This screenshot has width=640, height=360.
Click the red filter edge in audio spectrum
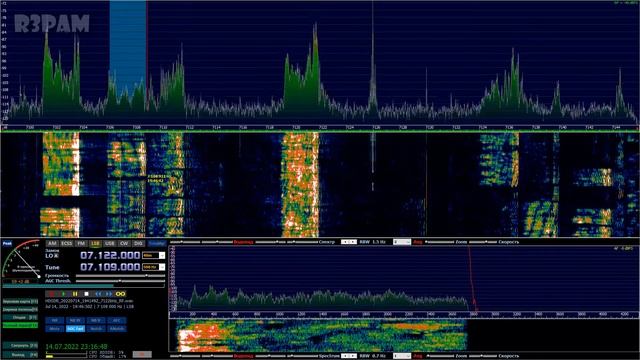pyautogui.click(x=472, y=278)
